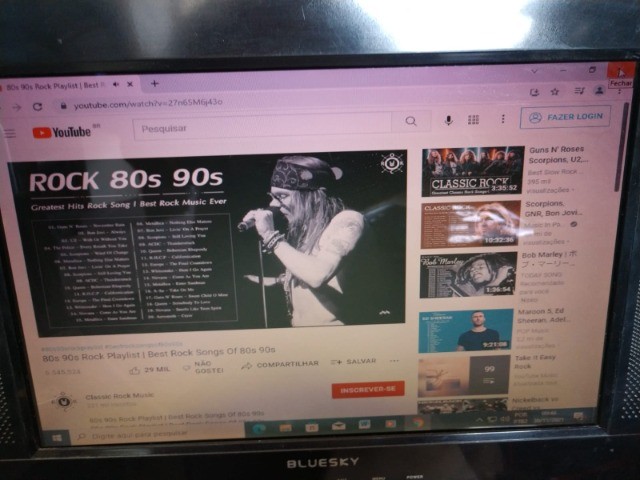Open a new tab with the plus button
This screenshot has height=480, width=640.
click(154, 83)
